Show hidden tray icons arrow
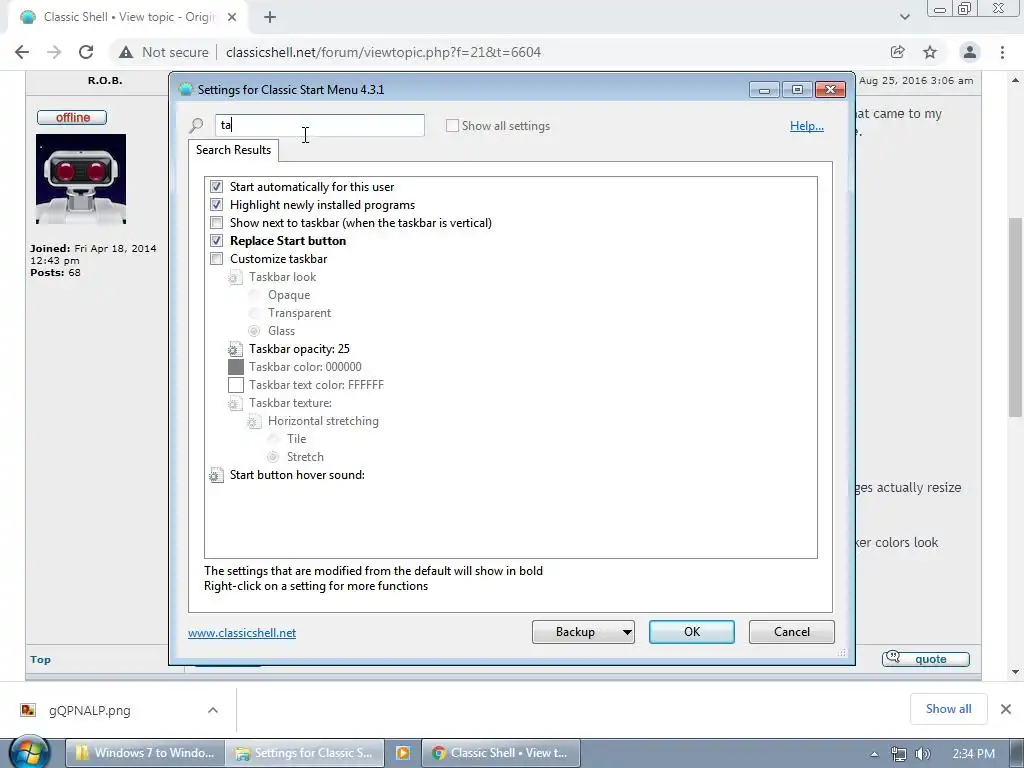 pyautogui.click(x=874, y=754)
